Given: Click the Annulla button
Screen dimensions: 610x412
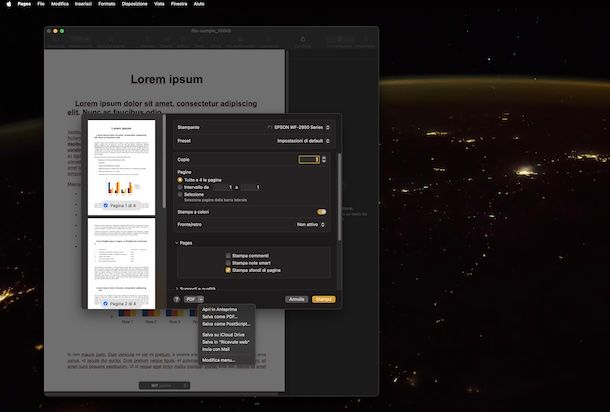Looking at the screenshot, I should [x=297, y=299].
